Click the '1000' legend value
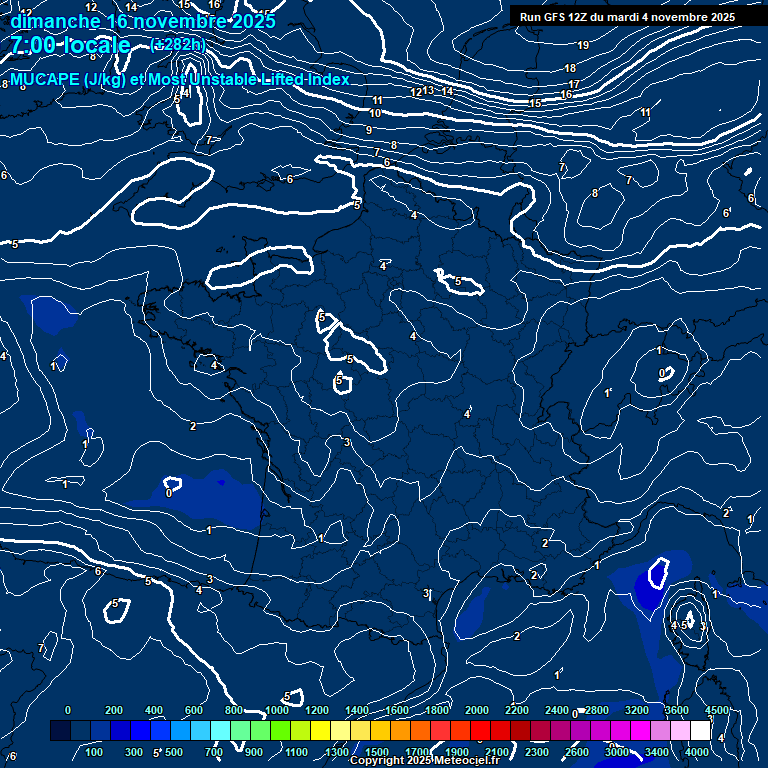This screenshot has height=768, width=768. point(277,710)
